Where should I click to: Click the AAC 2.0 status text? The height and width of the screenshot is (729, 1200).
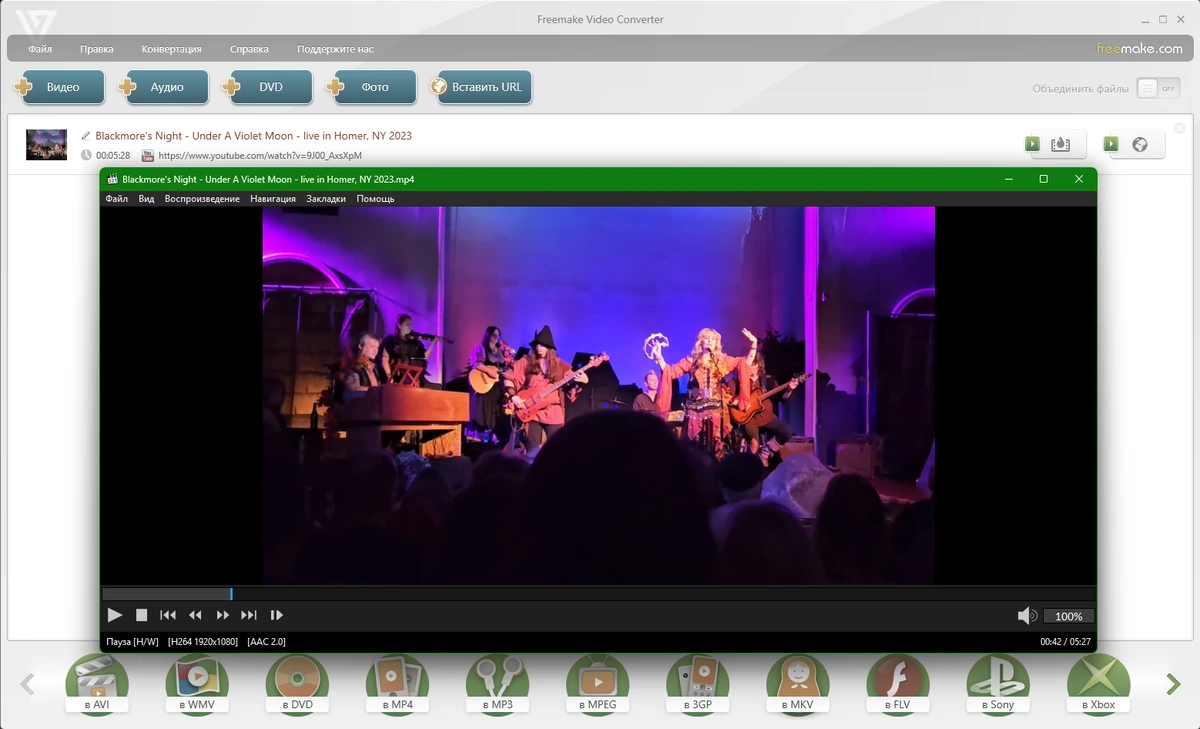coord(266,642)
